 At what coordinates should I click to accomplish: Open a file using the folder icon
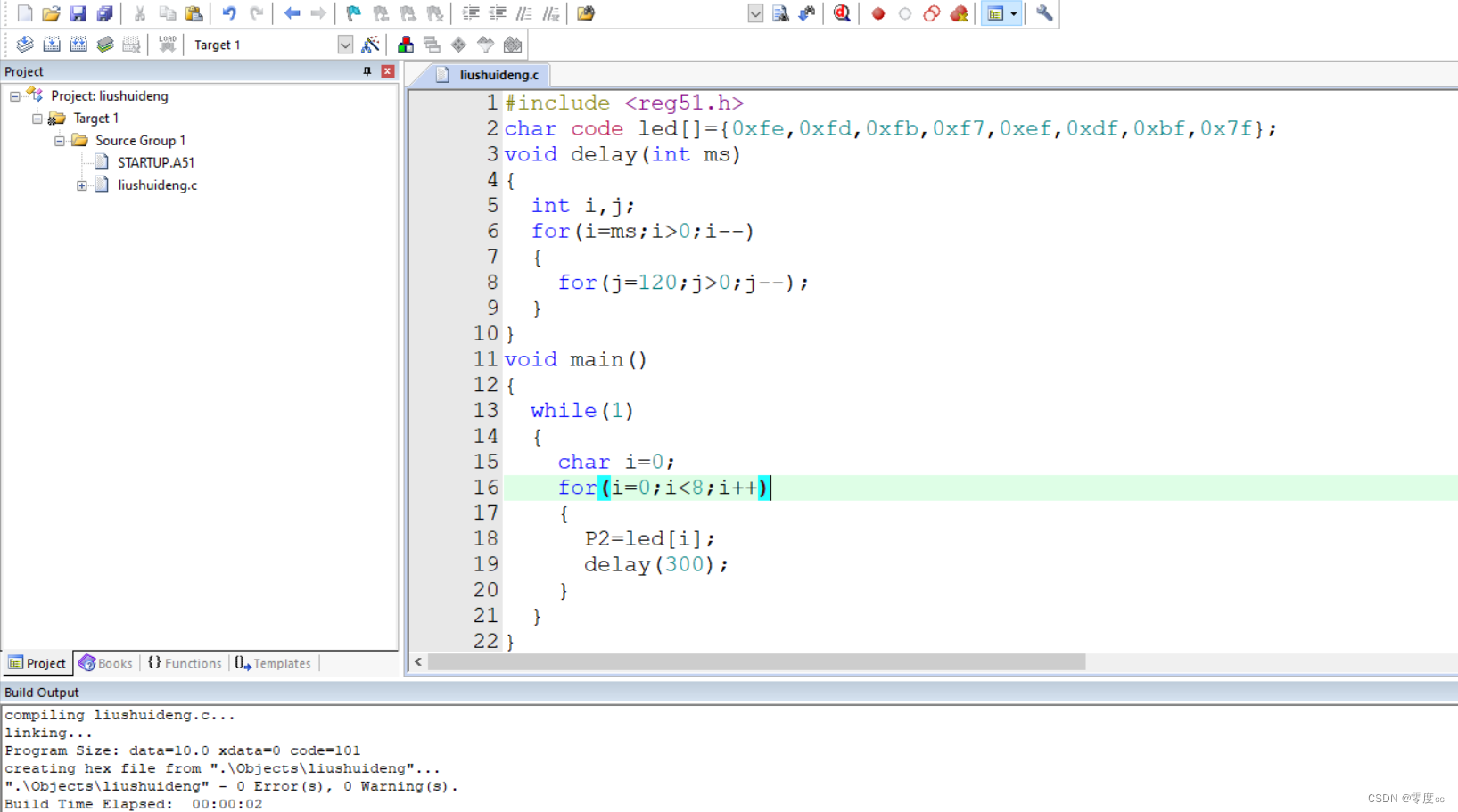click(51, 13)
